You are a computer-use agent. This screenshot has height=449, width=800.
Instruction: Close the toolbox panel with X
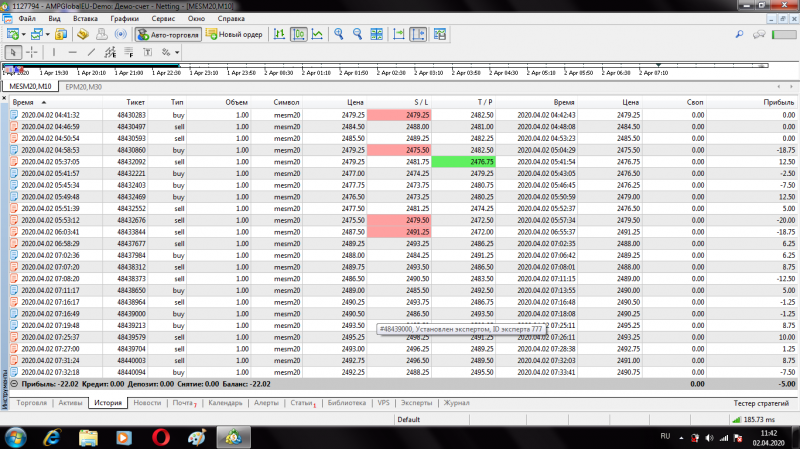[4, 98]
